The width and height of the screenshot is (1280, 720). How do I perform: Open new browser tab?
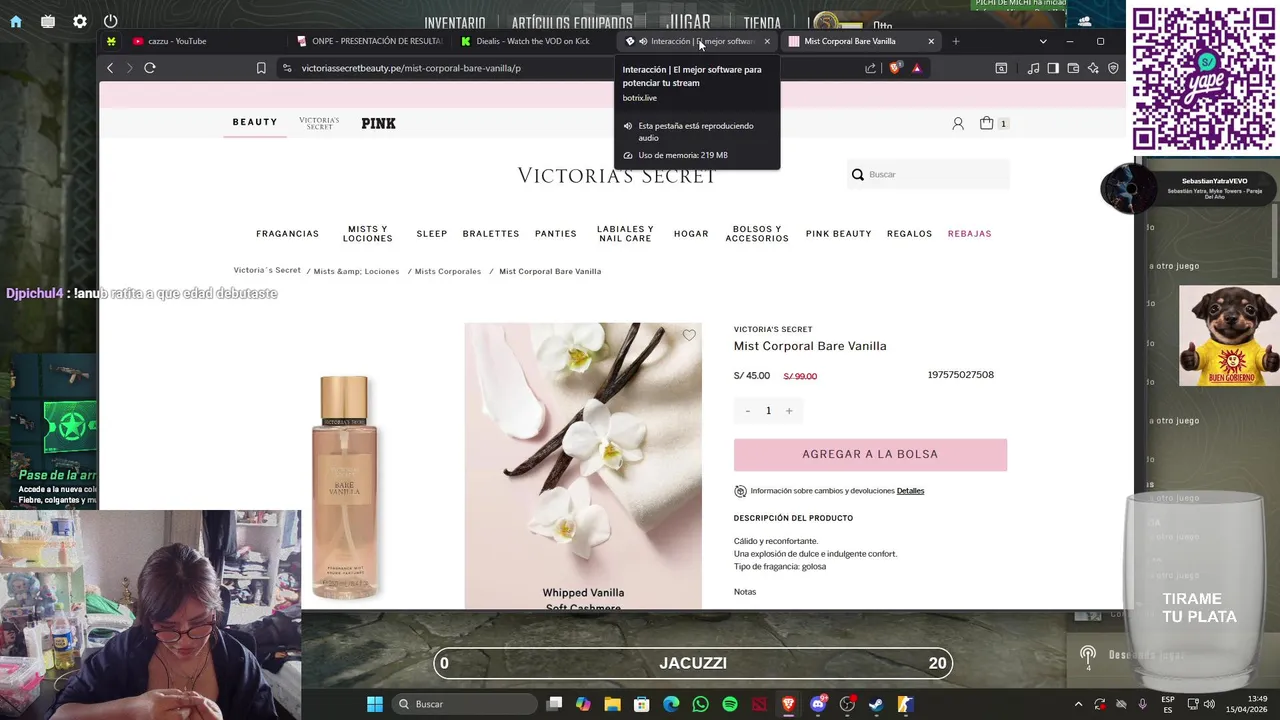click(956, 41)
